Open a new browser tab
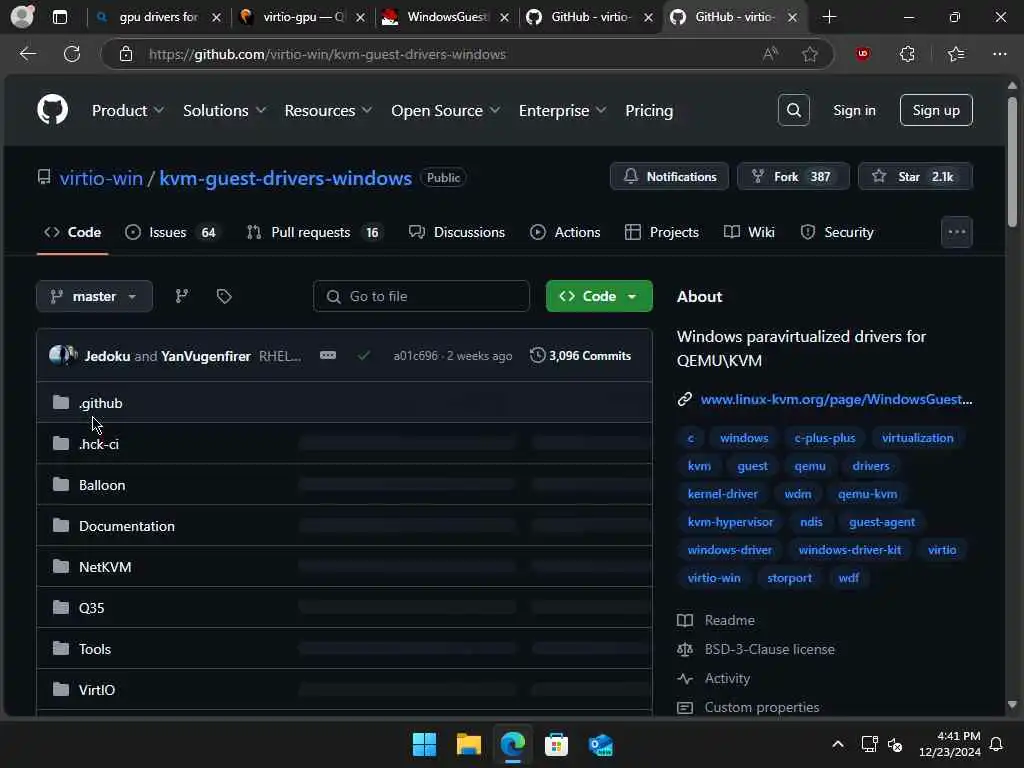The image size is (1024, 768). (829, 17)
